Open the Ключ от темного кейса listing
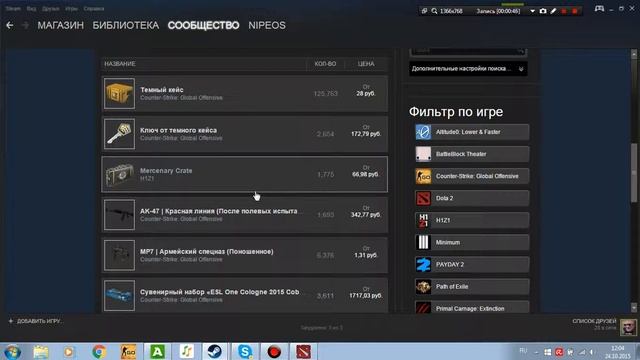The image size is (640, 360). click(x=244, y=134)
